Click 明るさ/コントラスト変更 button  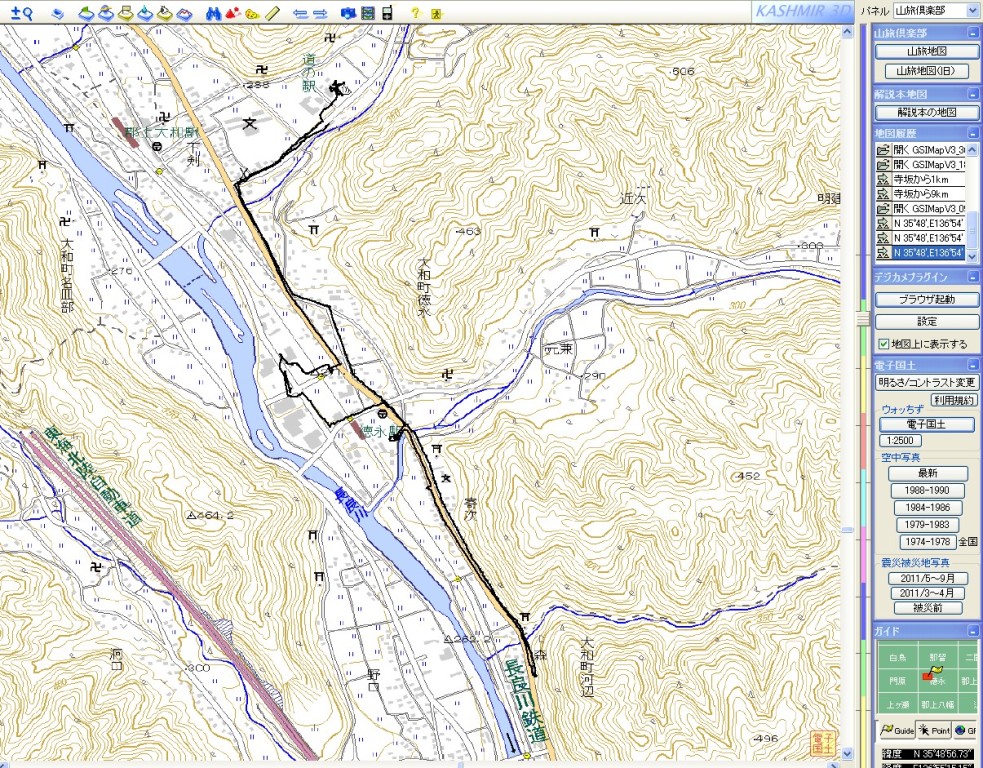coord(927,382)
